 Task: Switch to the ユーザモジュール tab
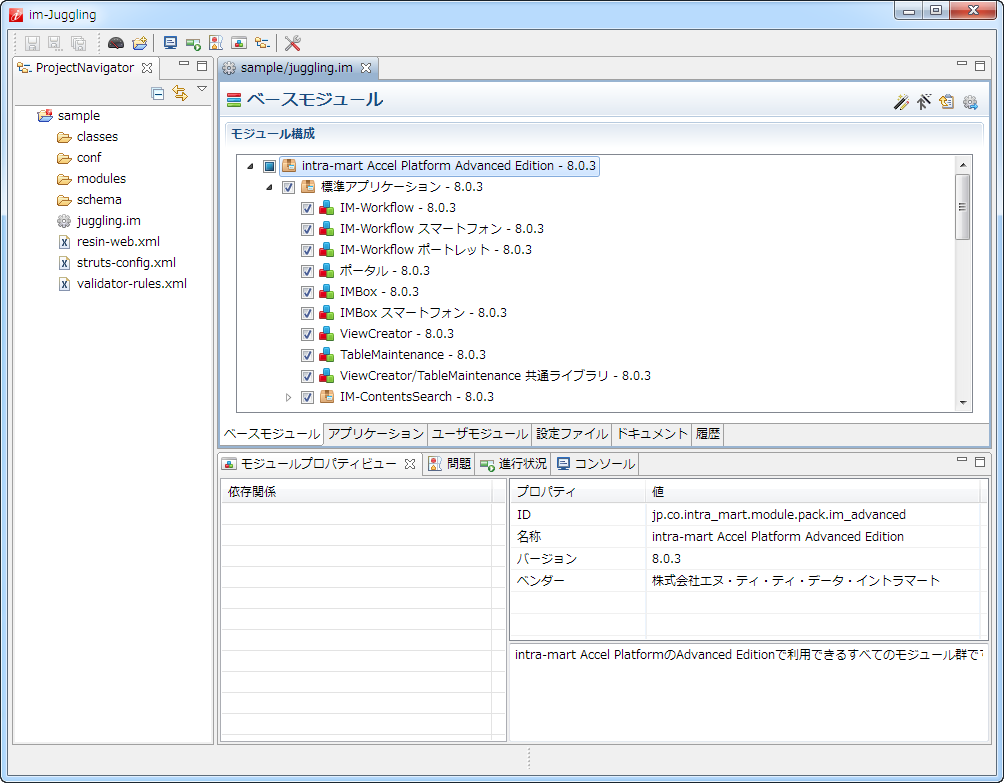[480, 434]
